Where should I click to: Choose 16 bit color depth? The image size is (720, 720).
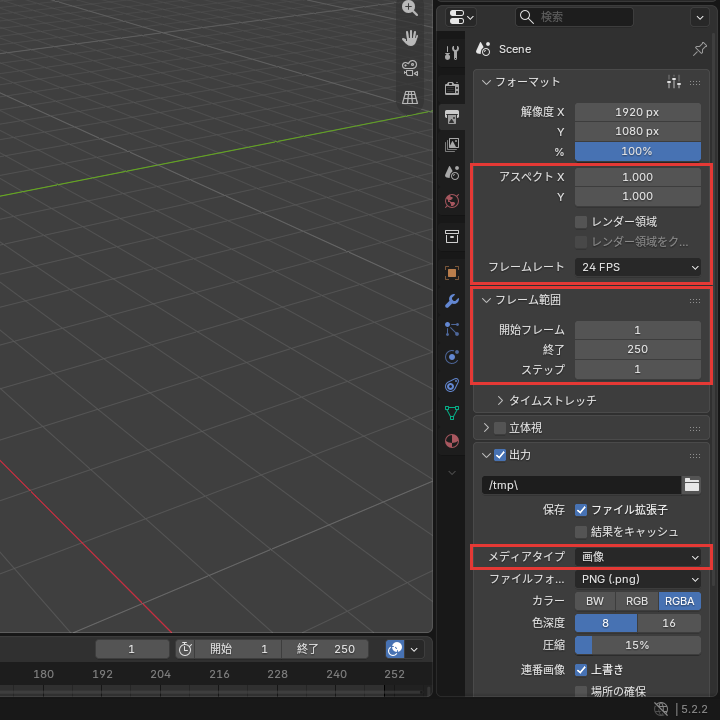pyautogui.click(x=669, y=623)
